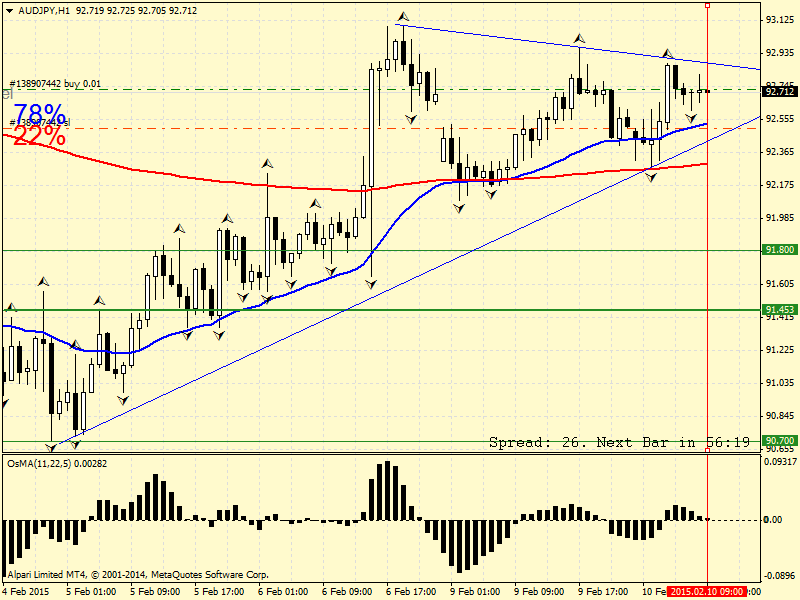Open the chart menu triangle beside AUDJPY,H1
Image resolution: width=800 pixels, height=600 pixels.
(9, 11)
